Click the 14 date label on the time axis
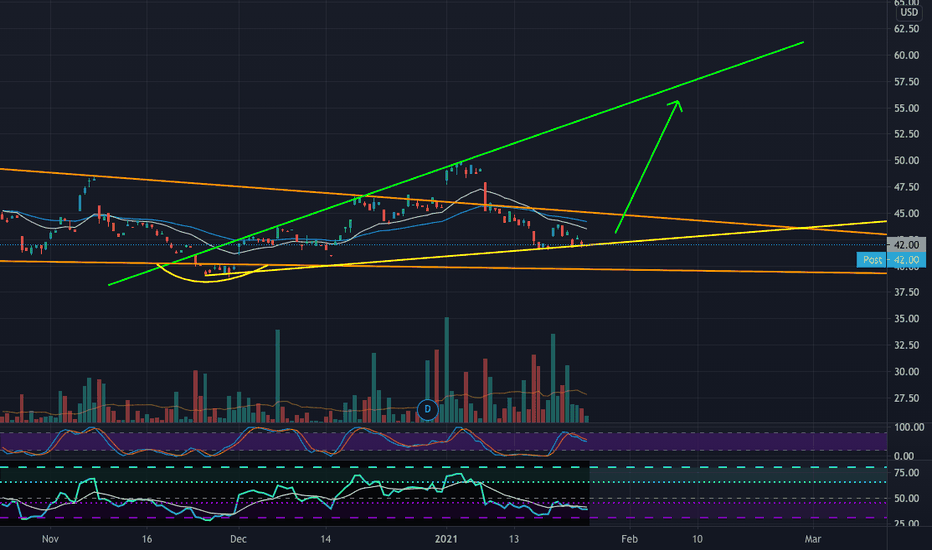 point(325,539)
